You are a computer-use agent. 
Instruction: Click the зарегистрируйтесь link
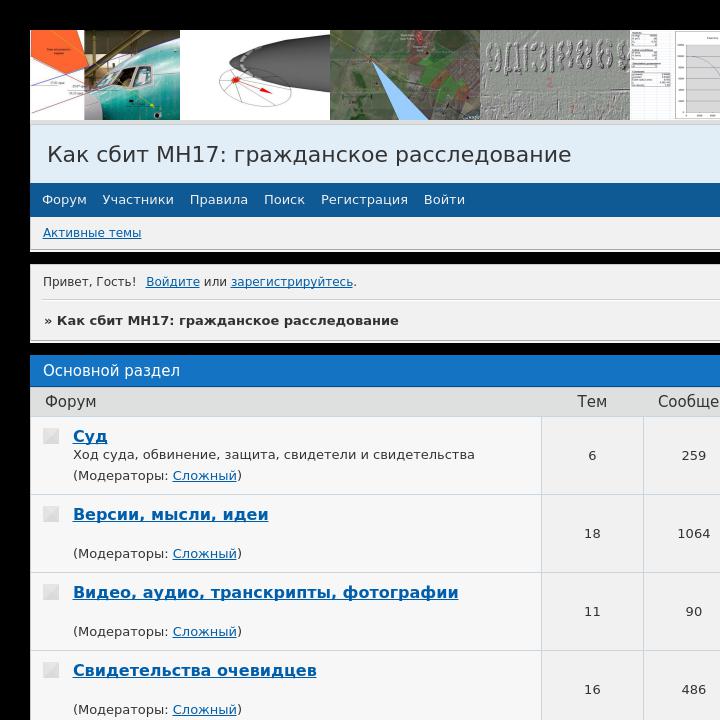click(292, 281)
